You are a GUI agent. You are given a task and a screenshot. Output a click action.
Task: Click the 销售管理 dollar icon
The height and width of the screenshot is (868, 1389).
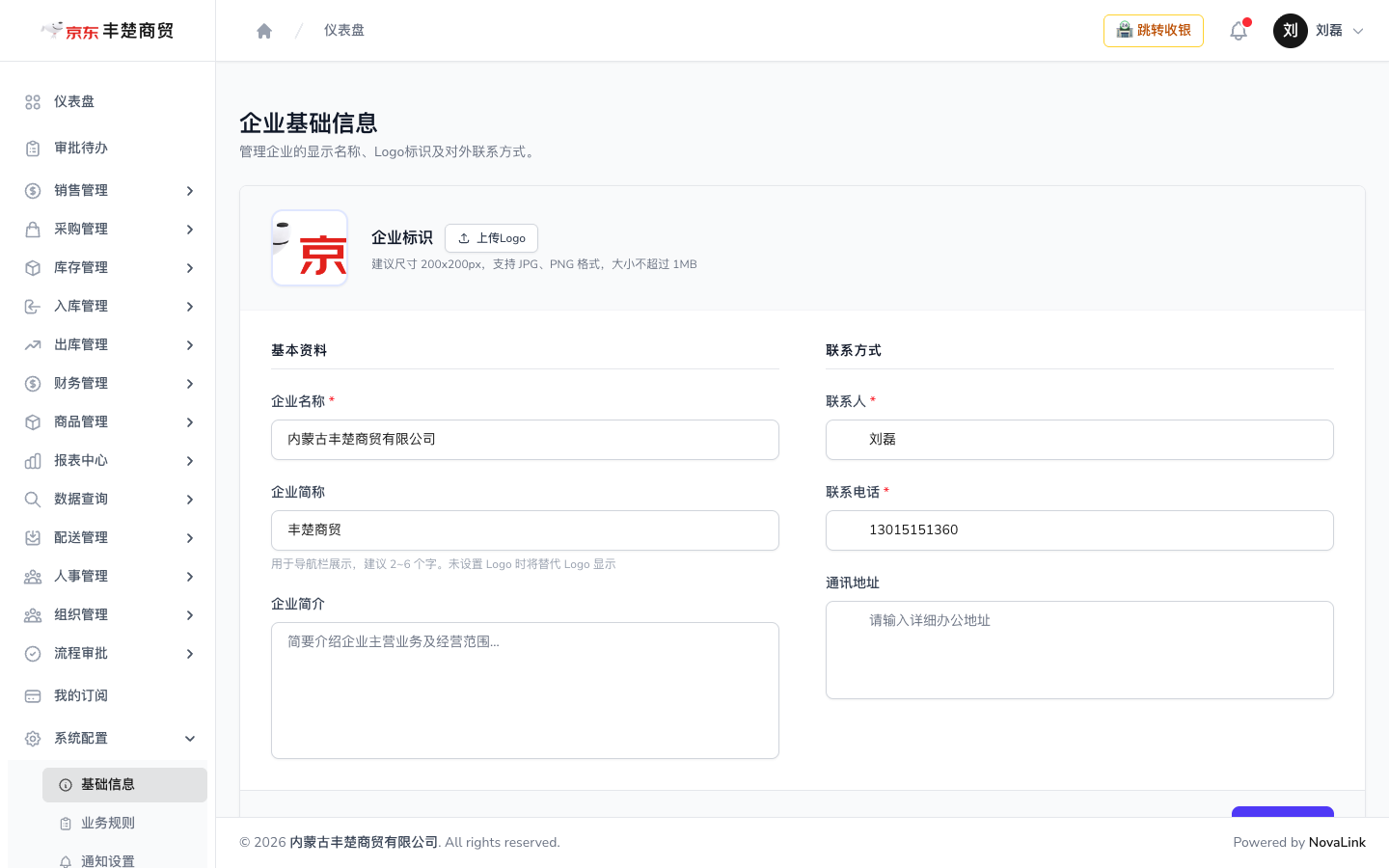point(33,191)
